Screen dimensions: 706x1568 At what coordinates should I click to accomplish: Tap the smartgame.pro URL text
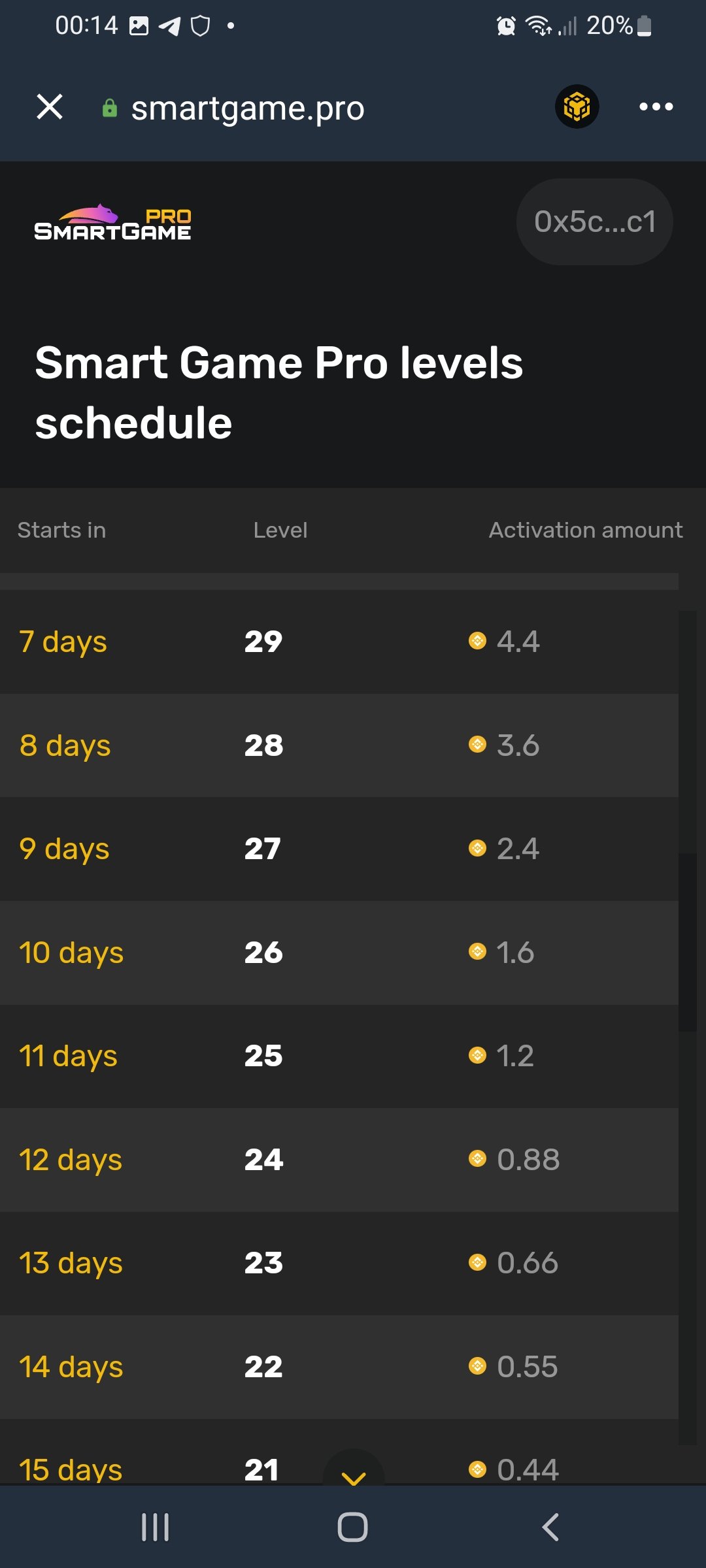(x=248, y=108)
